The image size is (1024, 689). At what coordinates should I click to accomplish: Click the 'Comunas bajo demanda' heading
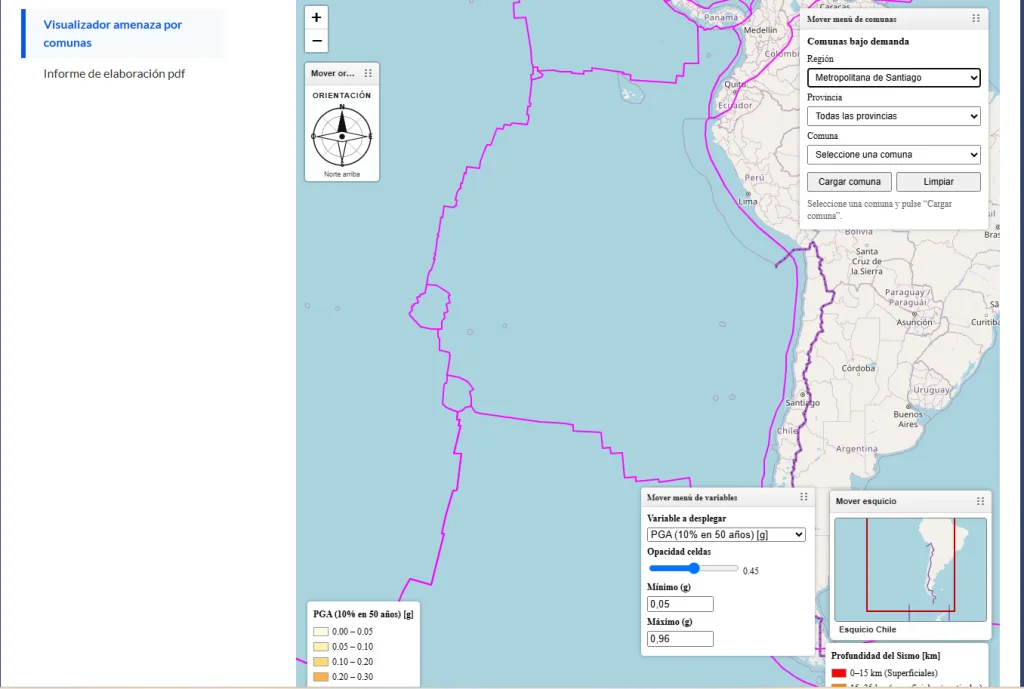[x=857, y=41]
